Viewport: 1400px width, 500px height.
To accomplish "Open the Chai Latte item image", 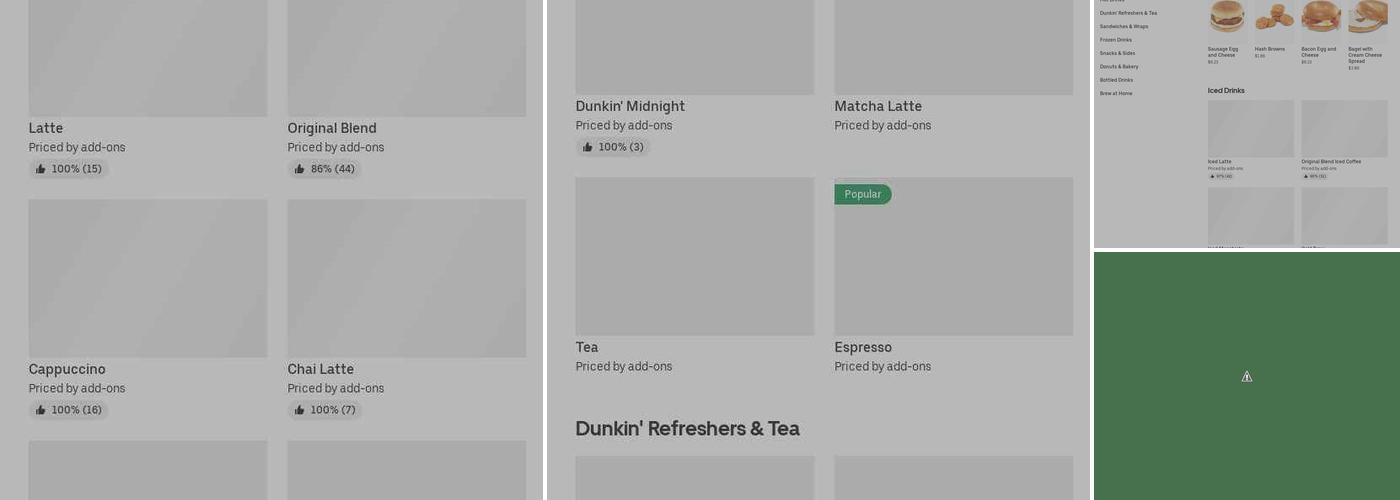I will pos(407,278).
